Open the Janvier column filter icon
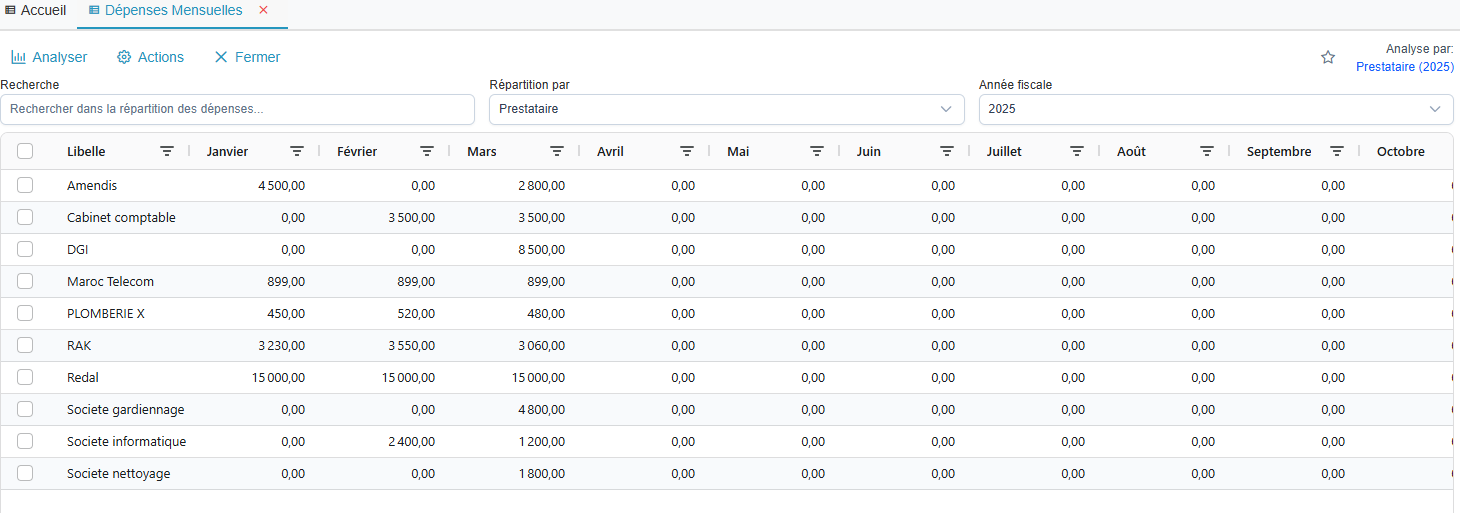 pyautogui.click(x=297, y=152)
